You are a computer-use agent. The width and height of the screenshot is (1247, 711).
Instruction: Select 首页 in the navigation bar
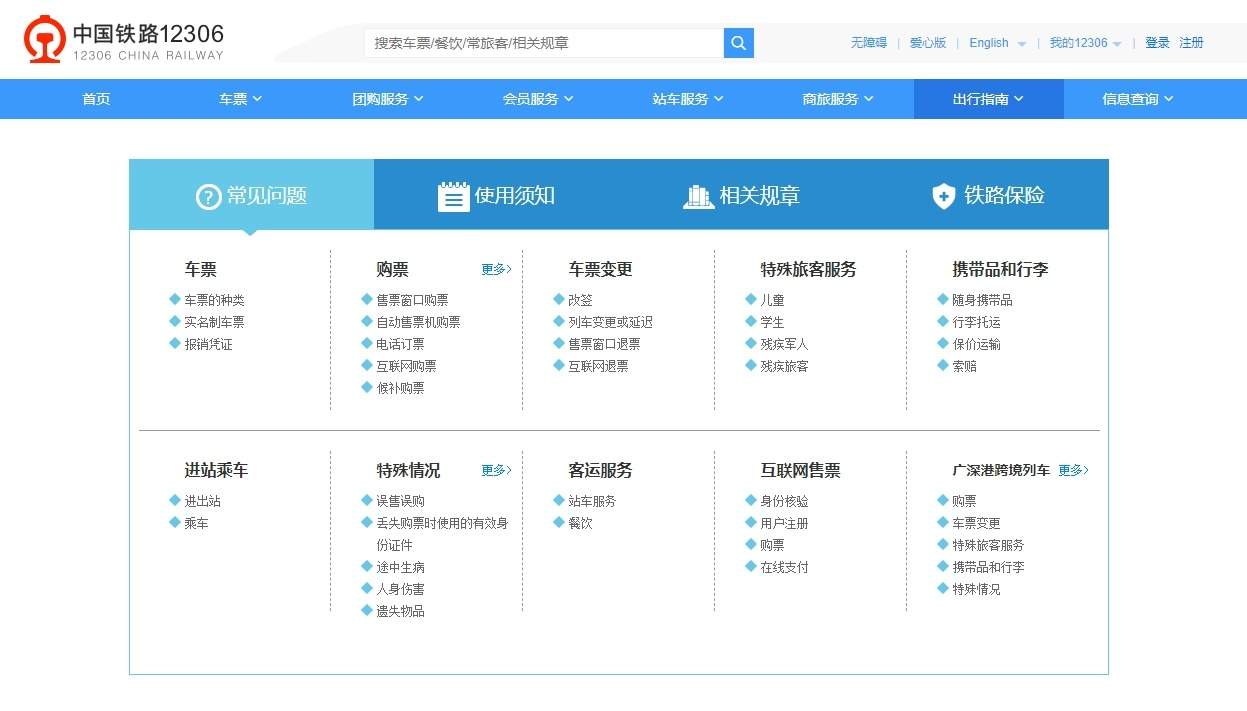pos(95,98)
